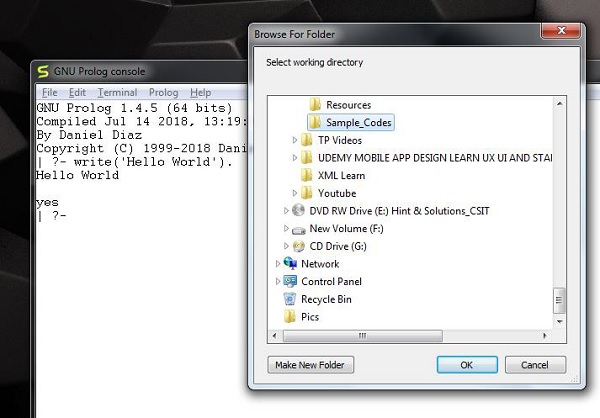The width and height of the screenshot is (600, 418).
Task: Click the XML Learn folder icon
Action: [x=307, y=175]
